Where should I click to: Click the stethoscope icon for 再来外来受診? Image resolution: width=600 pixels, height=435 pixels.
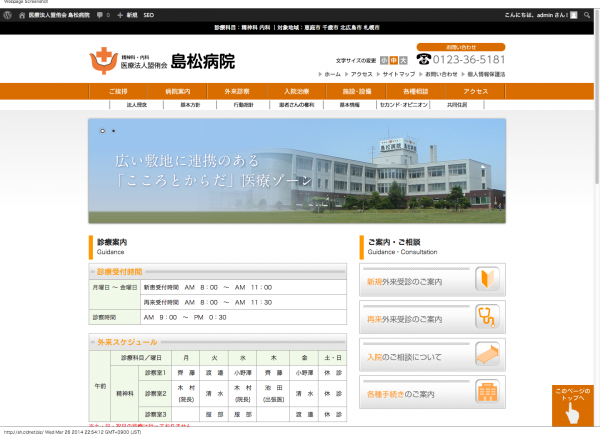coord(486,317)
